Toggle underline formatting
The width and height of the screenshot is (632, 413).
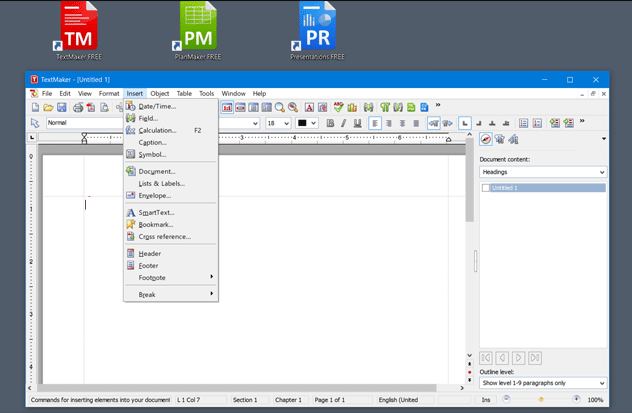click(357, 123)
